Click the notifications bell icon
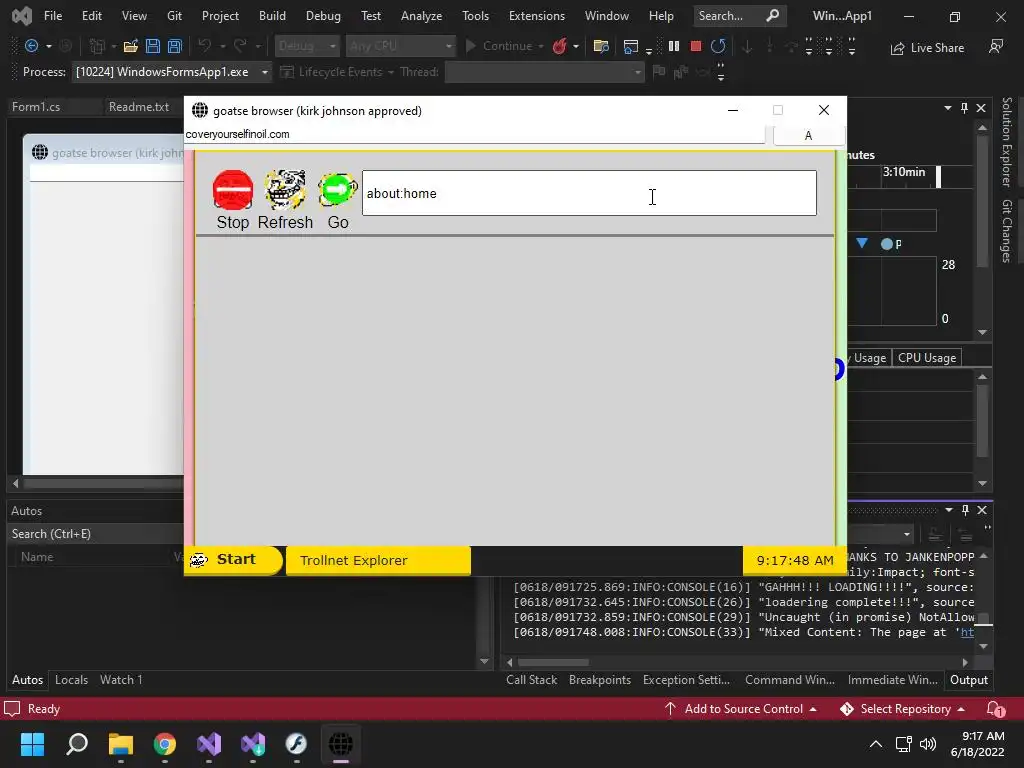This screenshot has height=768, width=1024. tap(995, 709)
